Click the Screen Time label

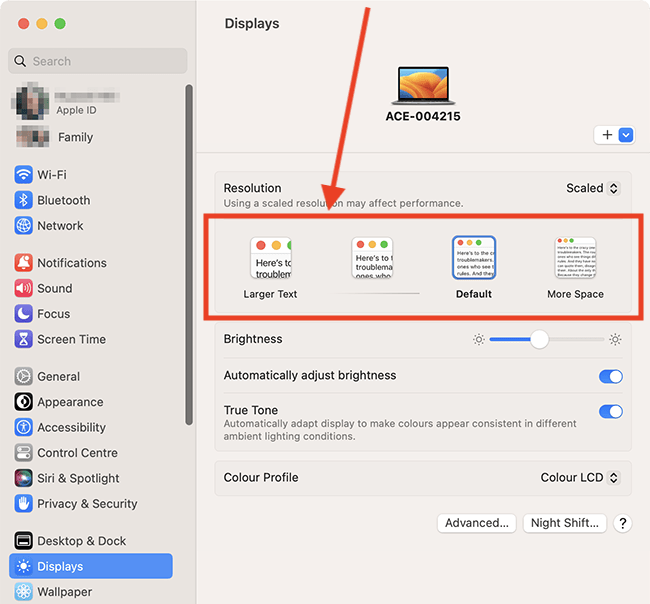point(72,340)
